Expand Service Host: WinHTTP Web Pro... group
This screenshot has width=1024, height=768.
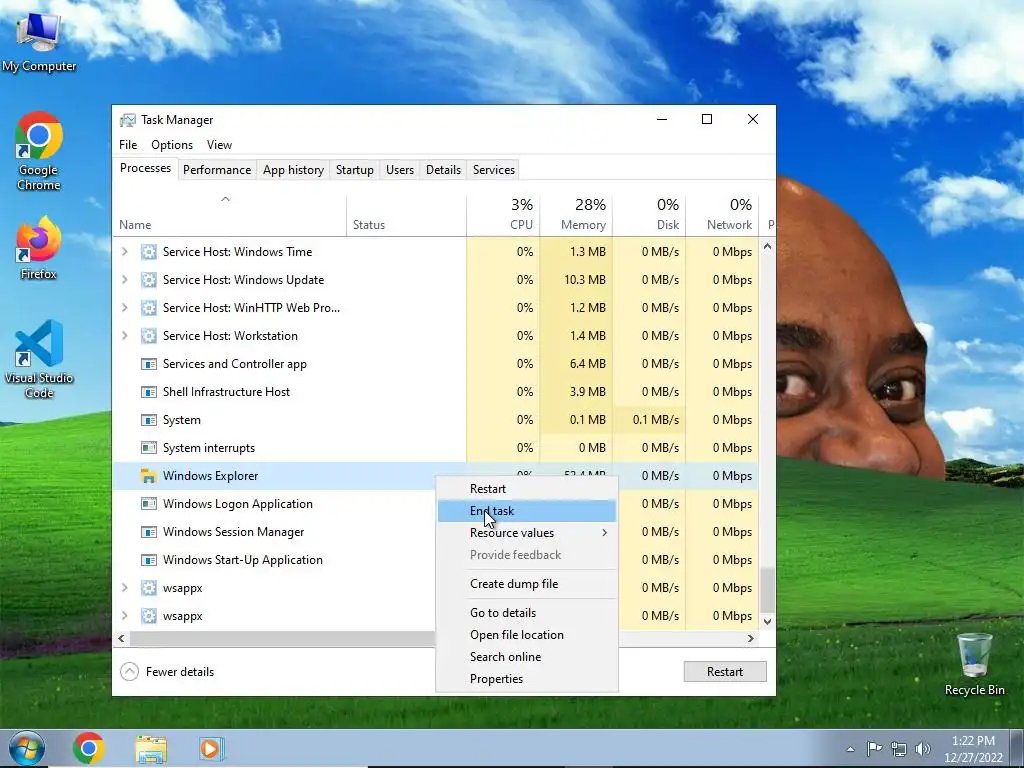click(x=125, y=308)
